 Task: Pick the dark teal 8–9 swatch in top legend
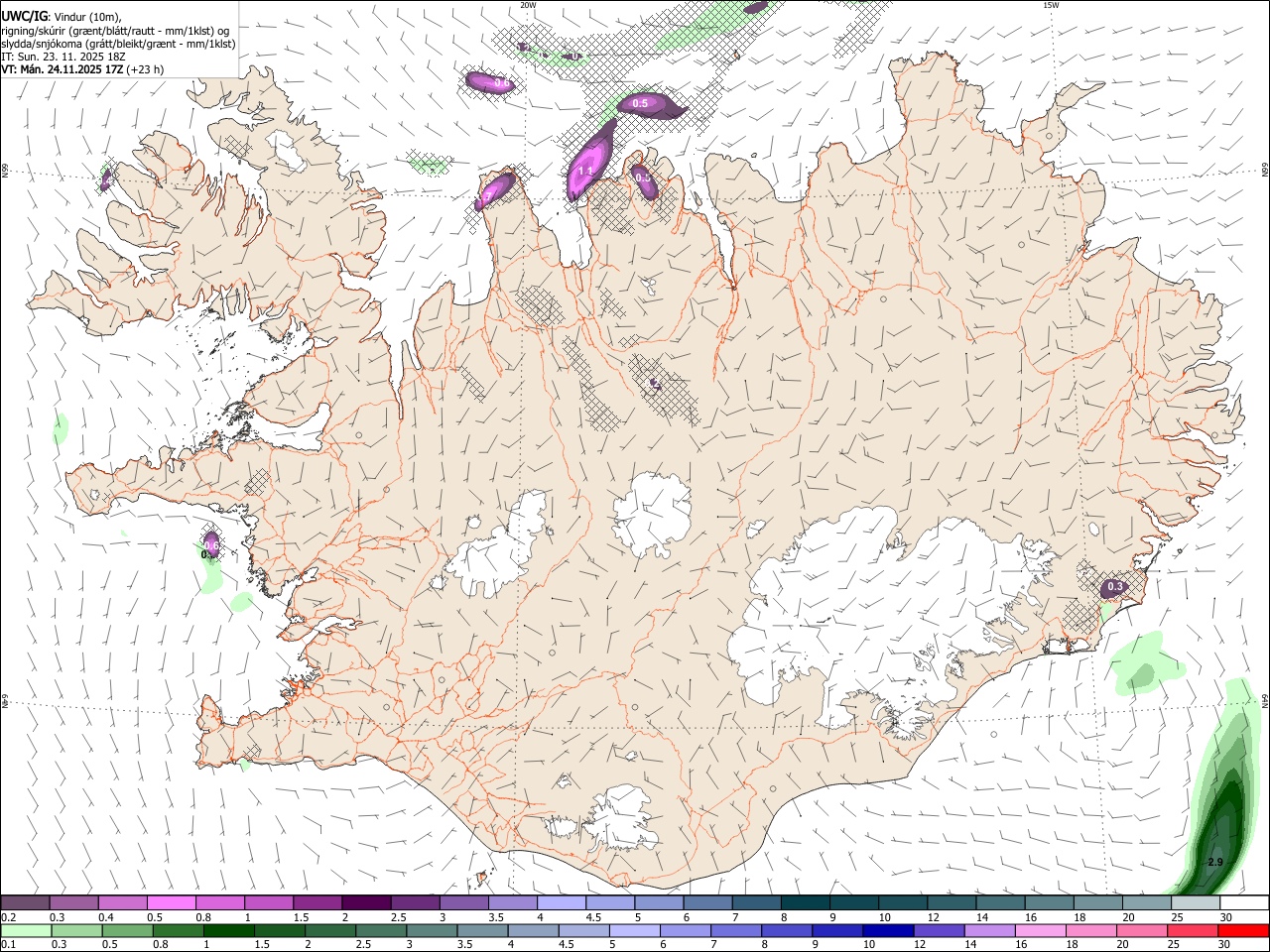[x=804, y=903]
